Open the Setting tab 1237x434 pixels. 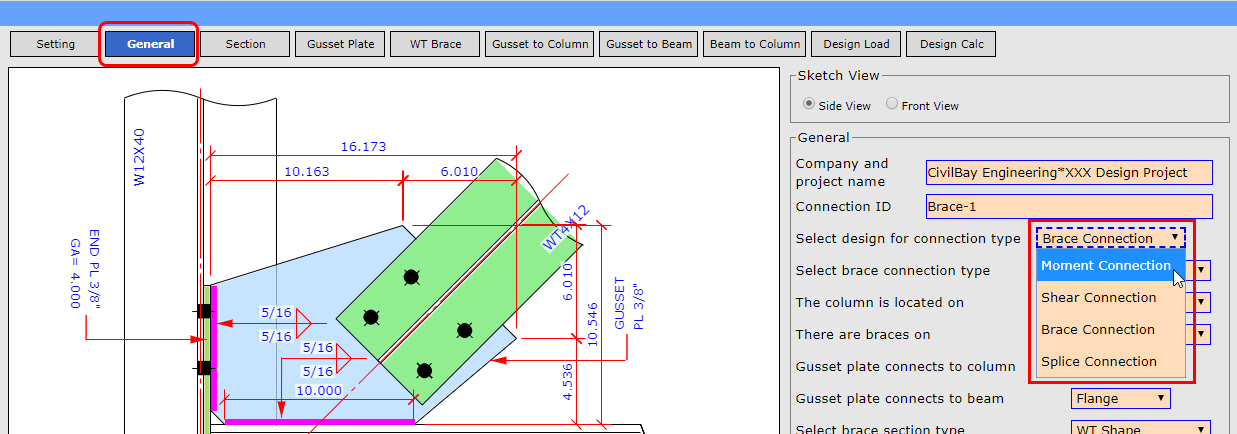click(56, 44)
